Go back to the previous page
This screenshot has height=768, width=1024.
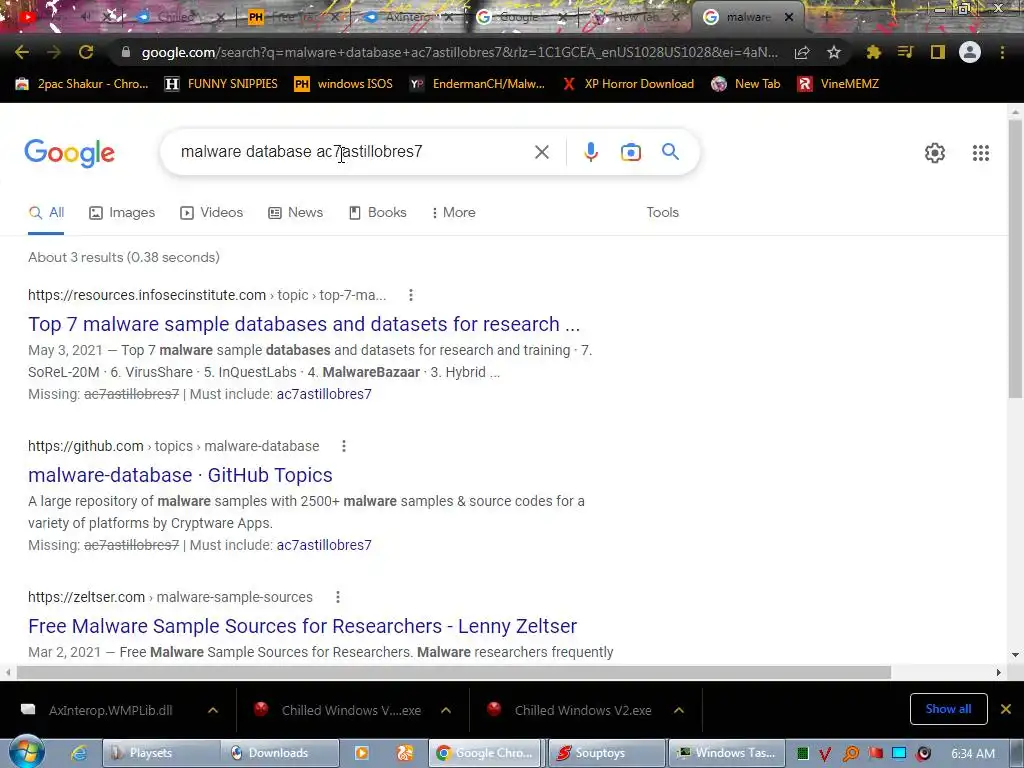pyautogui.click(x=22, y=52)
